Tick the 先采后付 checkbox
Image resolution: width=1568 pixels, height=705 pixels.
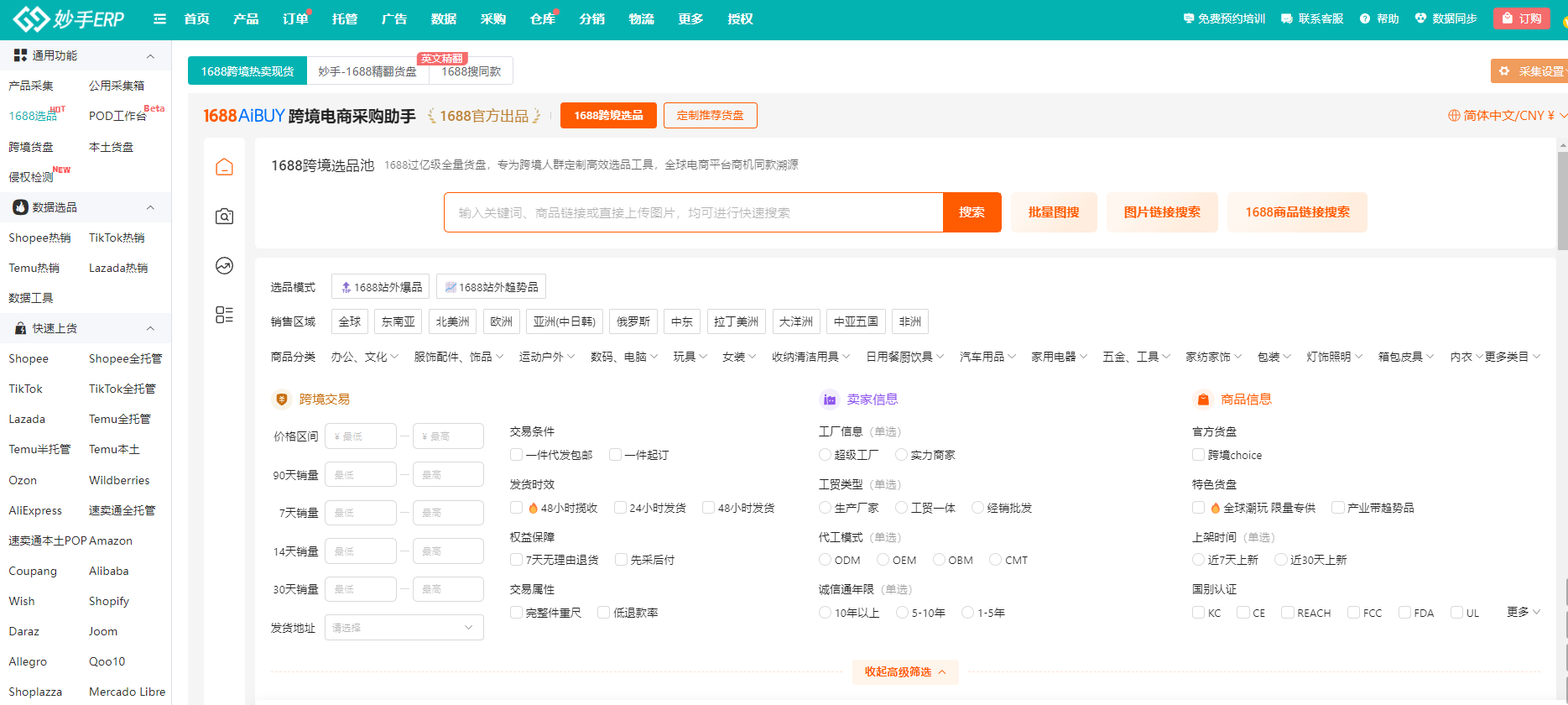pyautogui.click(x=621, y=560)
